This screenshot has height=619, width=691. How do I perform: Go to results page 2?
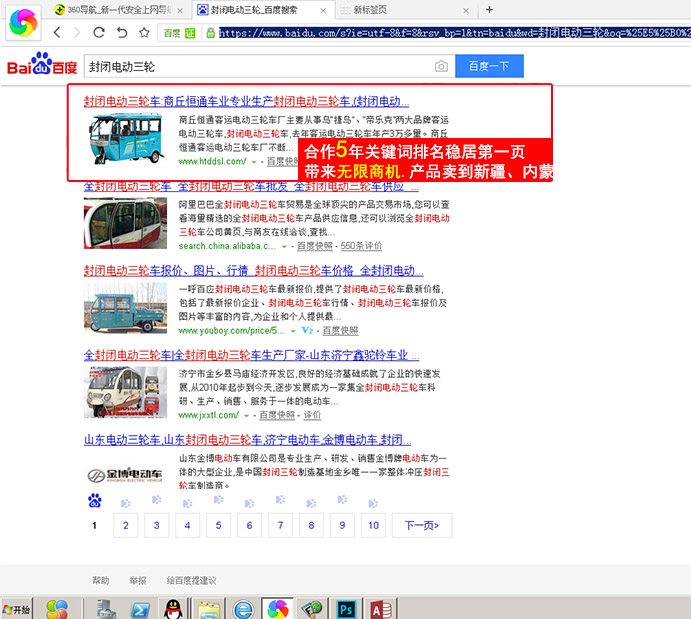[x=126, y=525]
